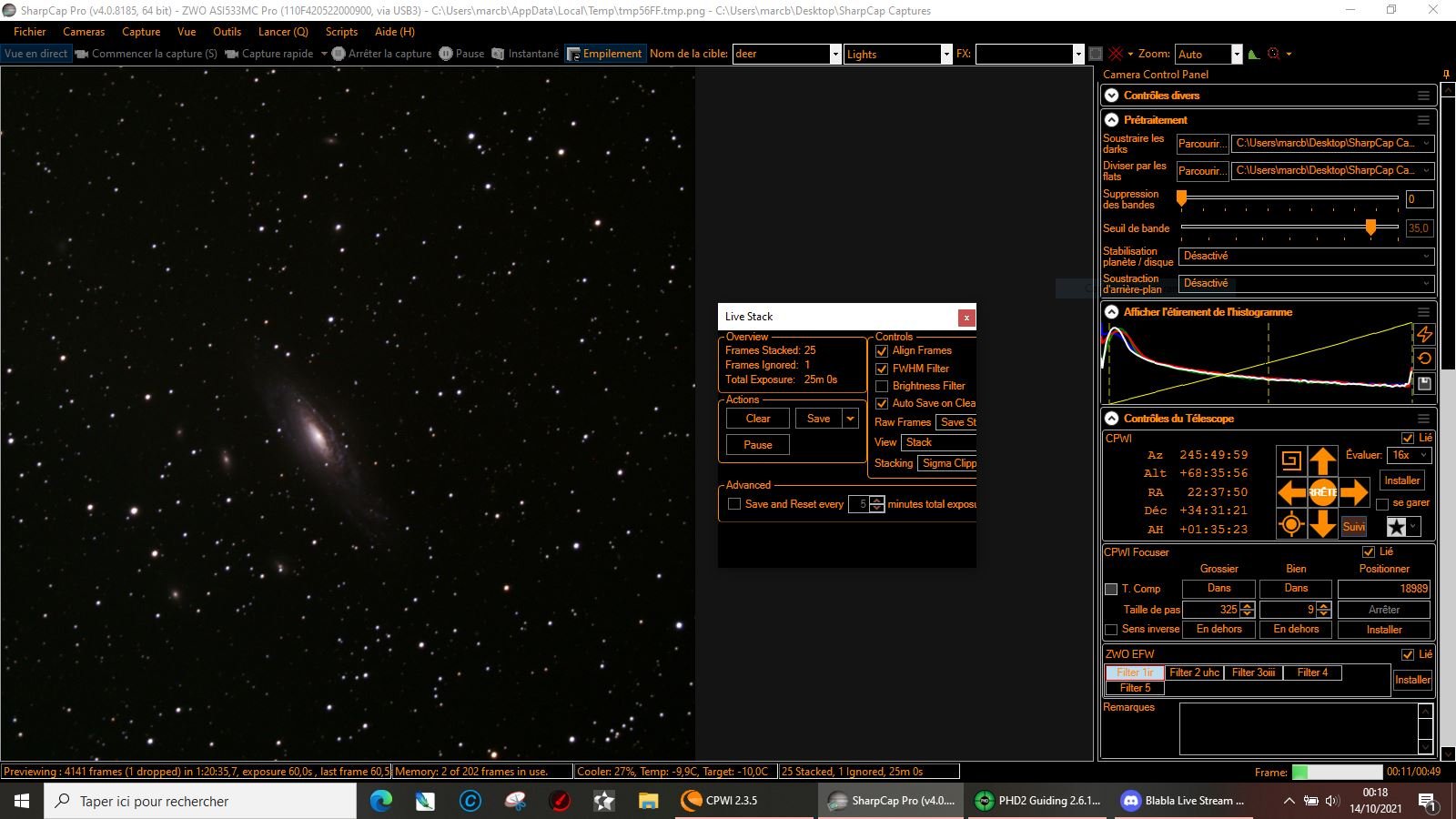
Task: Click Instantané snapshot toolbar button
Action: point(525,54)
